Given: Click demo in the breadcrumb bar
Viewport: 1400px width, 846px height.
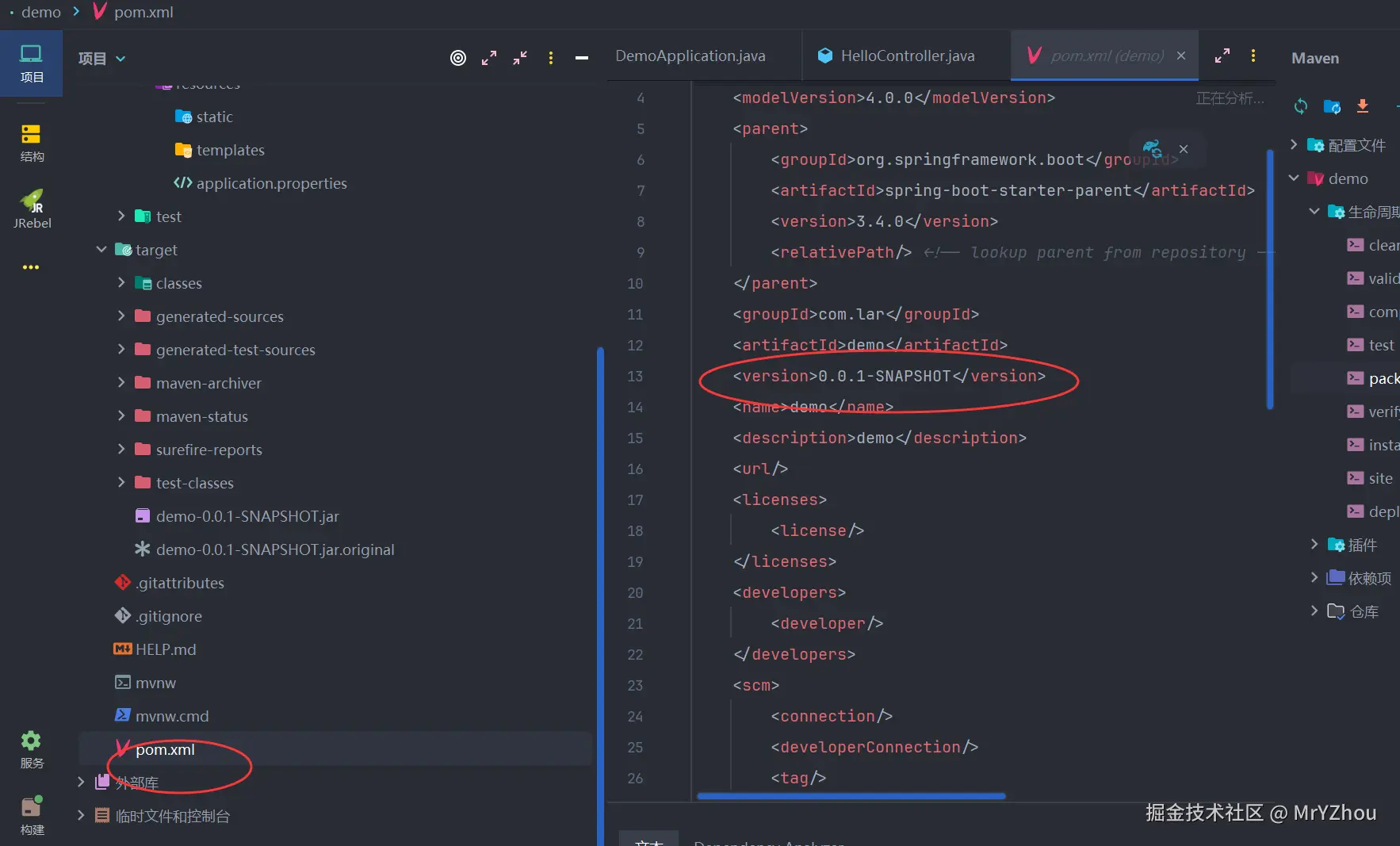Looking at the screenshot, I should click(41, 12).
